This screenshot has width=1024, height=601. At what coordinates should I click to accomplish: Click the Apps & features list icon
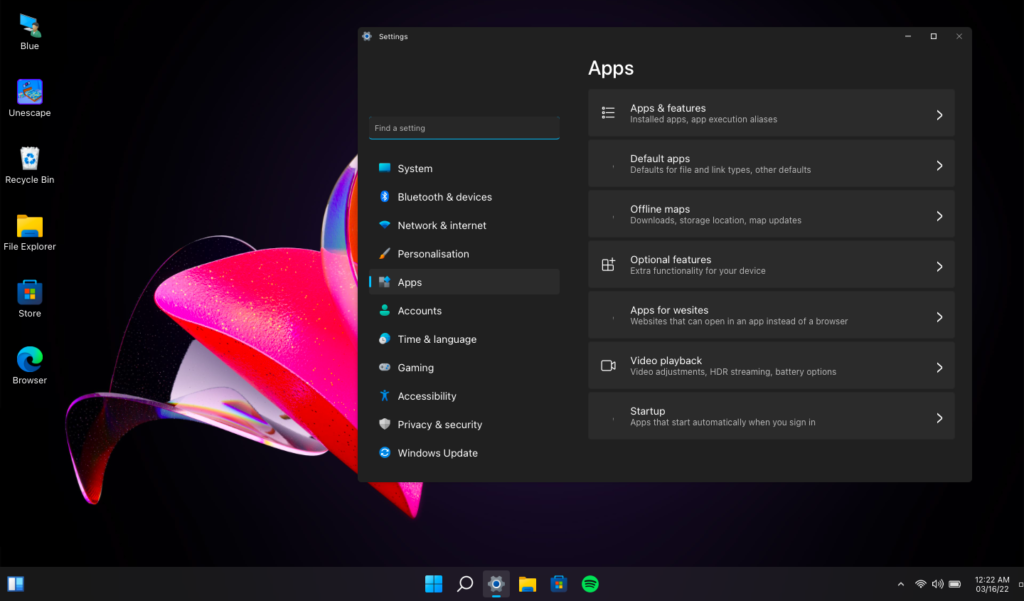[608, 113]
